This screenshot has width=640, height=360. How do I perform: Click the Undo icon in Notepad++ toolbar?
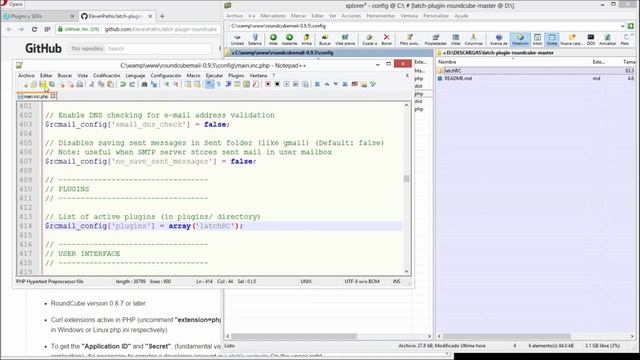[x=122, y=84]
